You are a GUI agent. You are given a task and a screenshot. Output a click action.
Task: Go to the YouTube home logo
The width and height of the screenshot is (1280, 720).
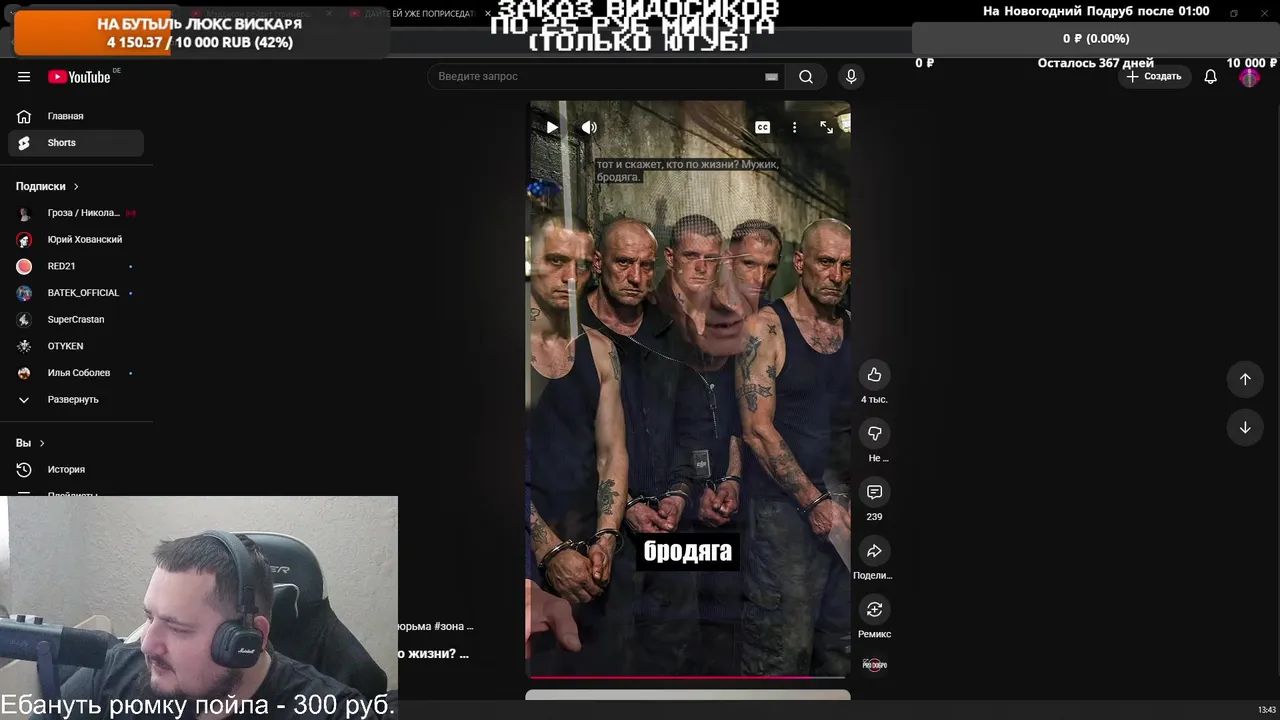point(79,77)
